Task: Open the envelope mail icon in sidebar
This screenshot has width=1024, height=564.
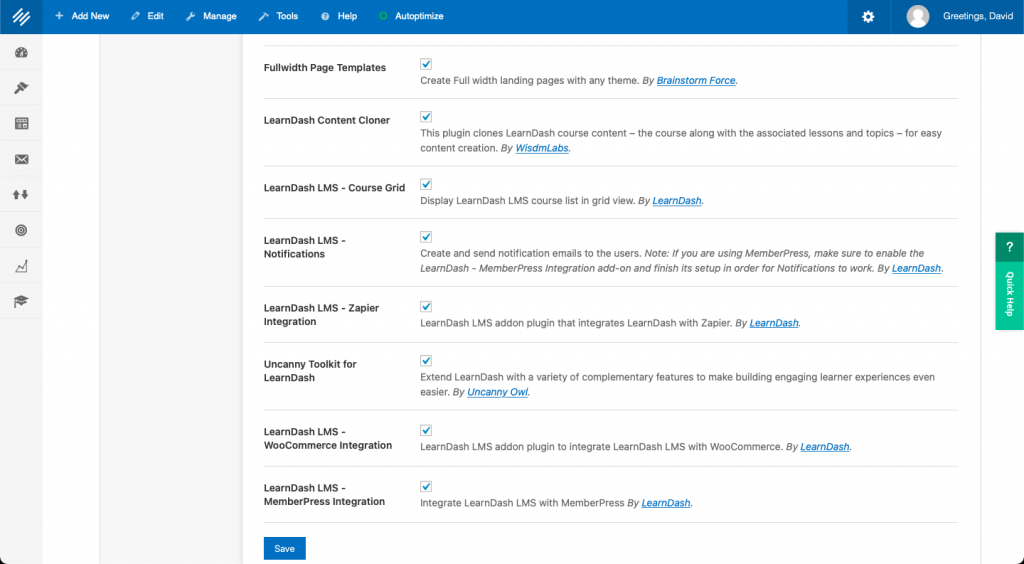Action: pos(21,159)
